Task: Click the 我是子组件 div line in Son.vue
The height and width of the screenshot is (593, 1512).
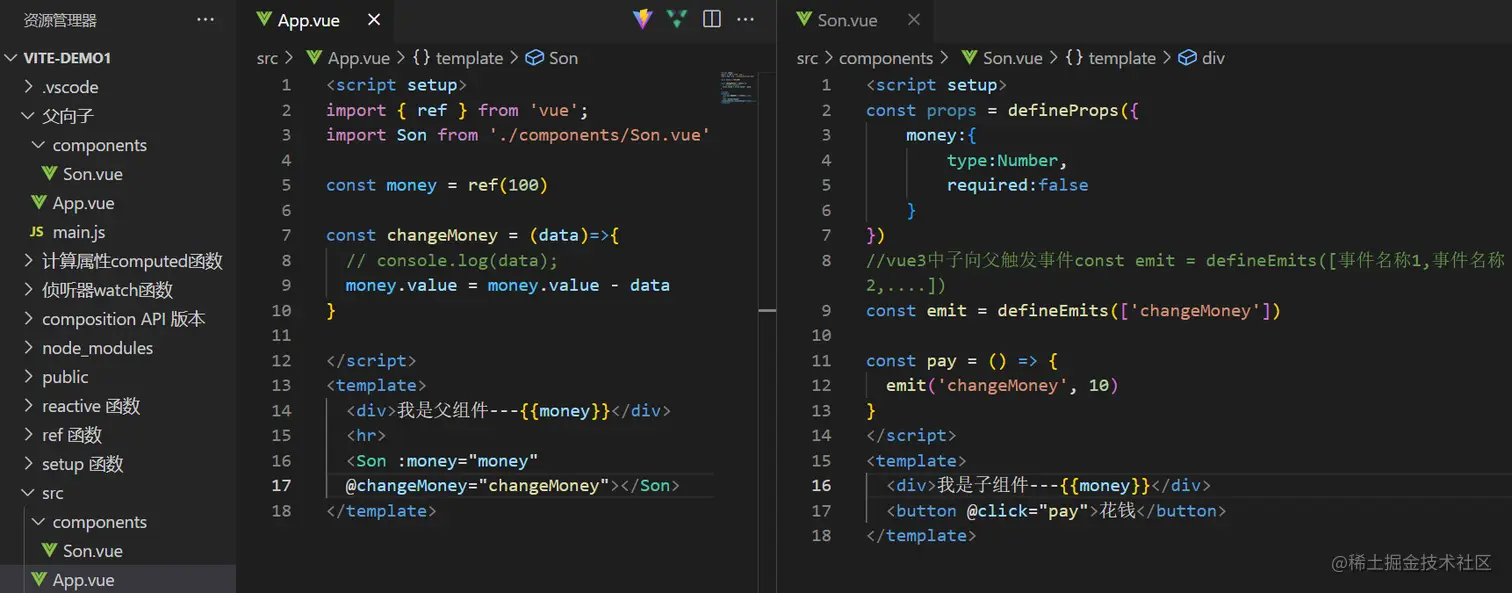Action: (1048, 485)
